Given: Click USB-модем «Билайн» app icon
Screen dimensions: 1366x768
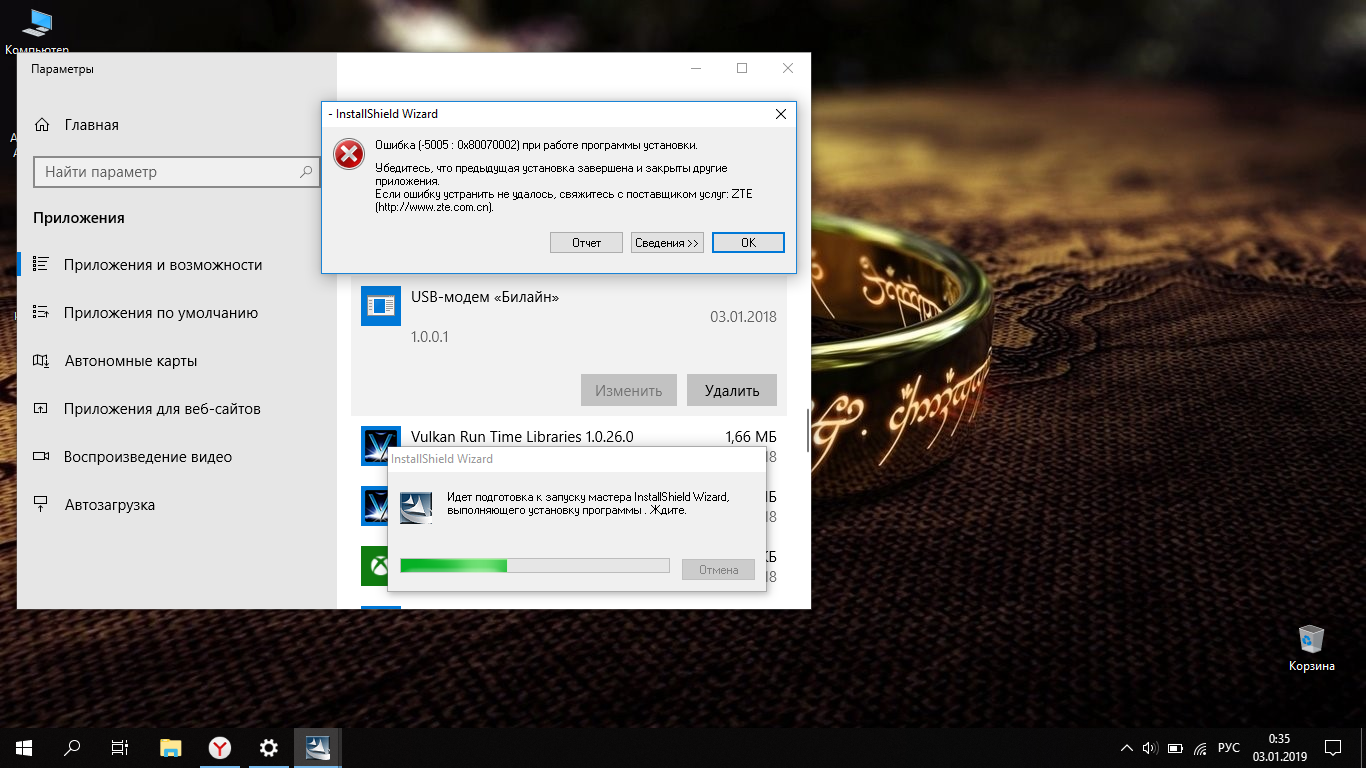Looking at the screenshot, I should [380, 306].
